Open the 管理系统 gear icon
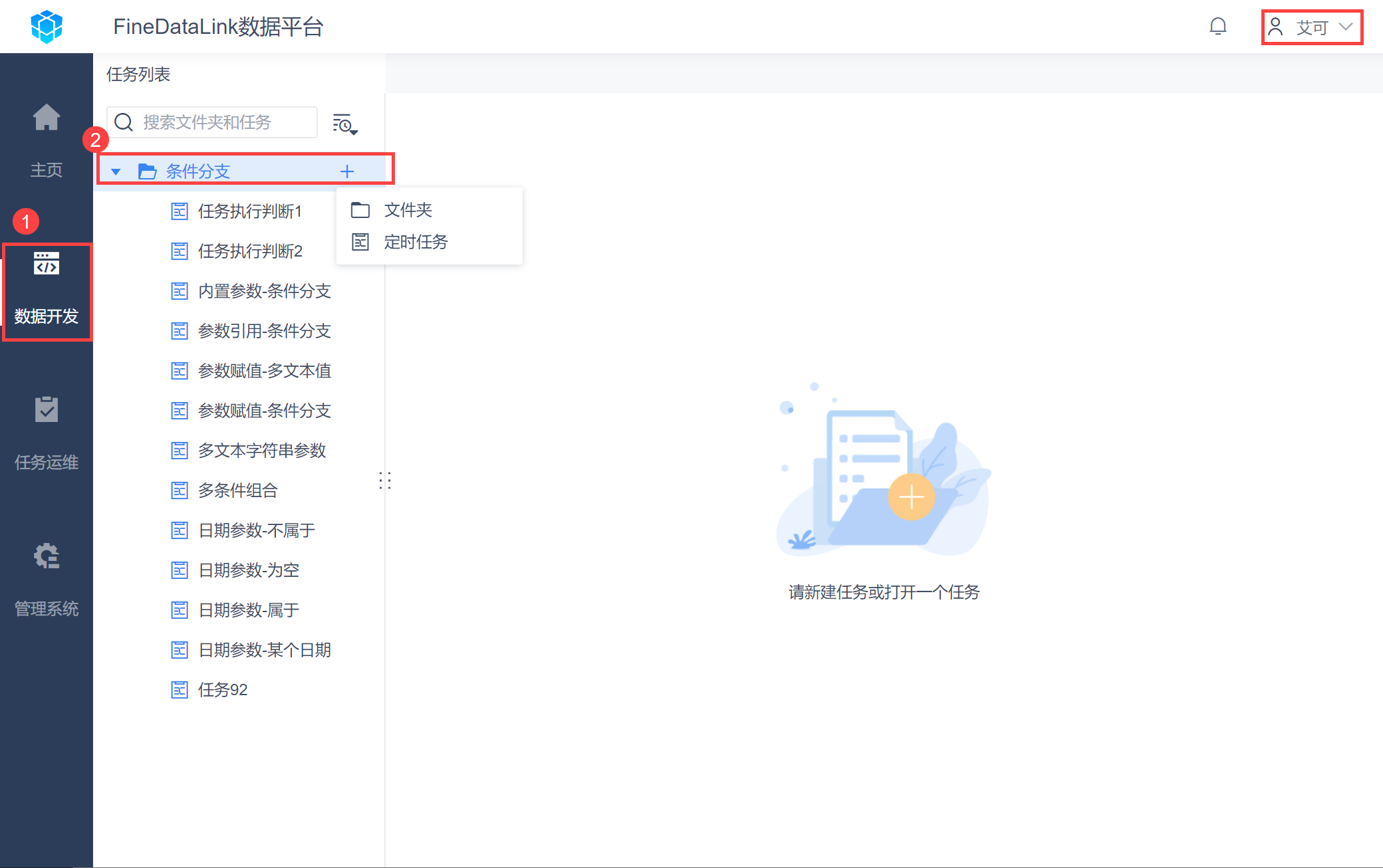This screenshot has height=868, width=1383. click(47, 557)
